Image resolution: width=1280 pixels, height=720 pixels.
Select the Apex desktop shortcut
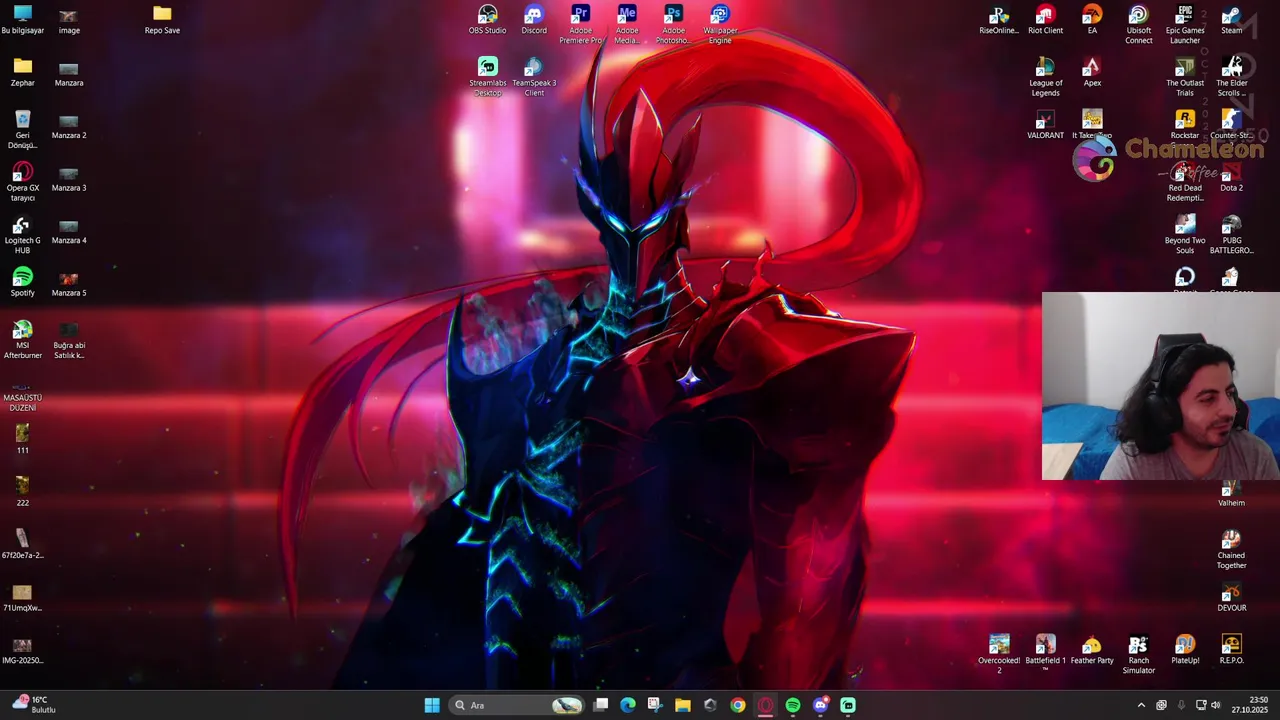point(1092,72)
